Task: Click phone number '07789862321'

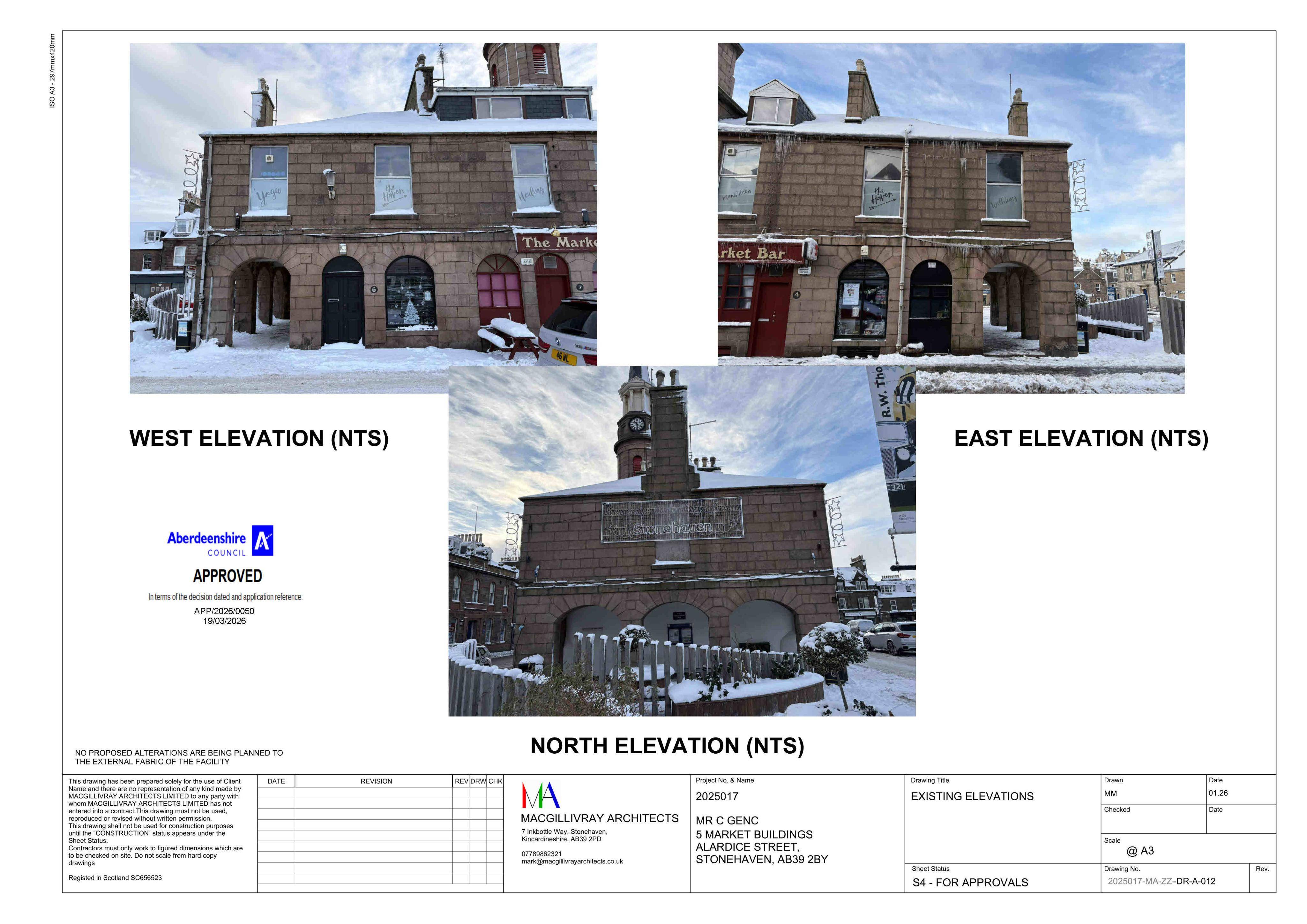Action: coord(541,854)
